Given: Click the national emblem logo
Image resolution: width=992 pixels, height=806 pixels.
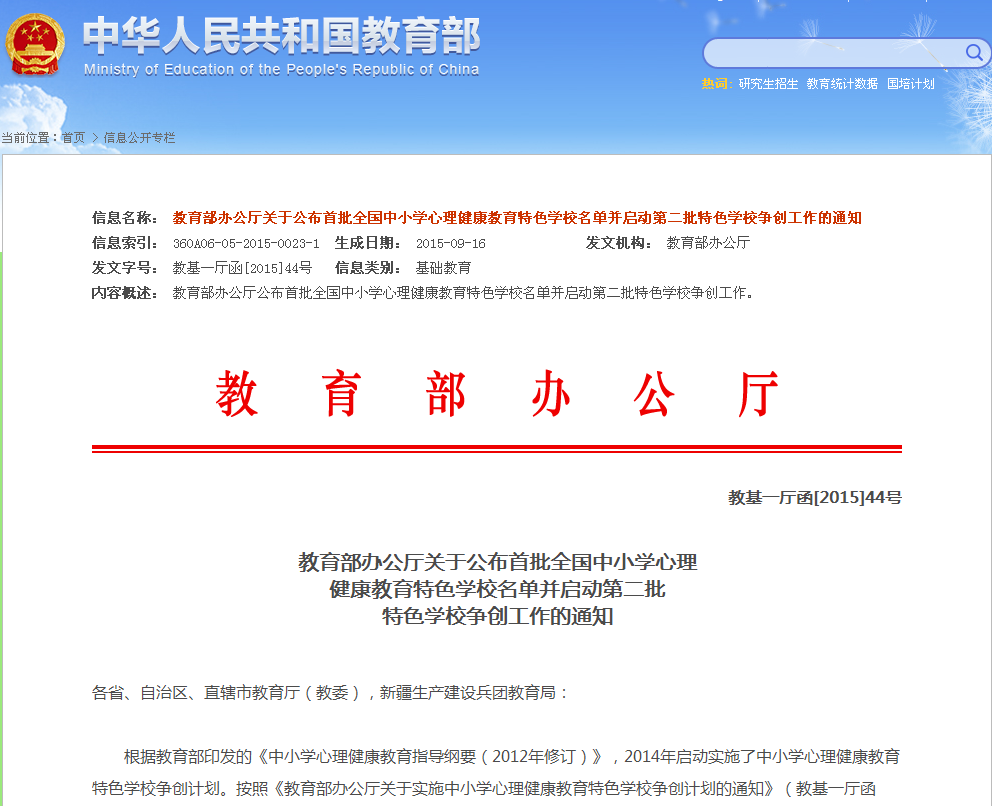Looking at the screenshot, I should [35, 44].
